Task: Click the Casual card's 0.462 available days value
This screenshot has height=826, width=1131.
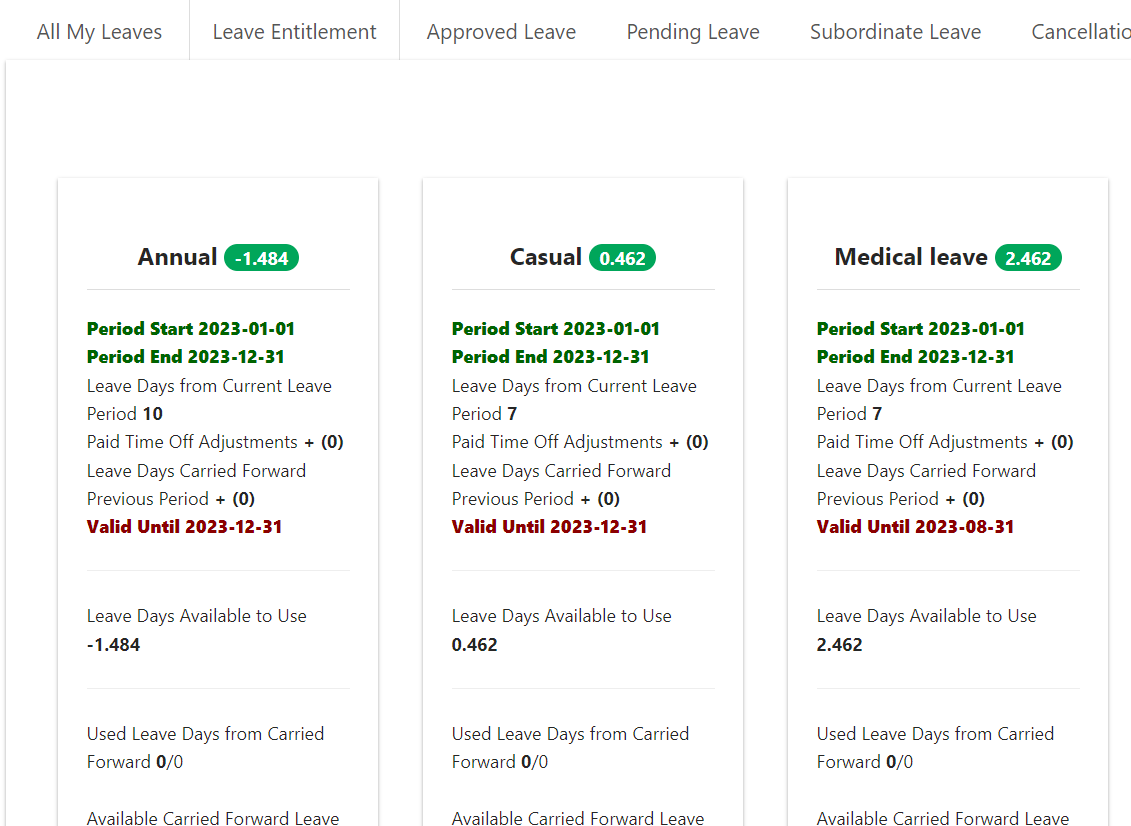Action: tap(474, 645)
